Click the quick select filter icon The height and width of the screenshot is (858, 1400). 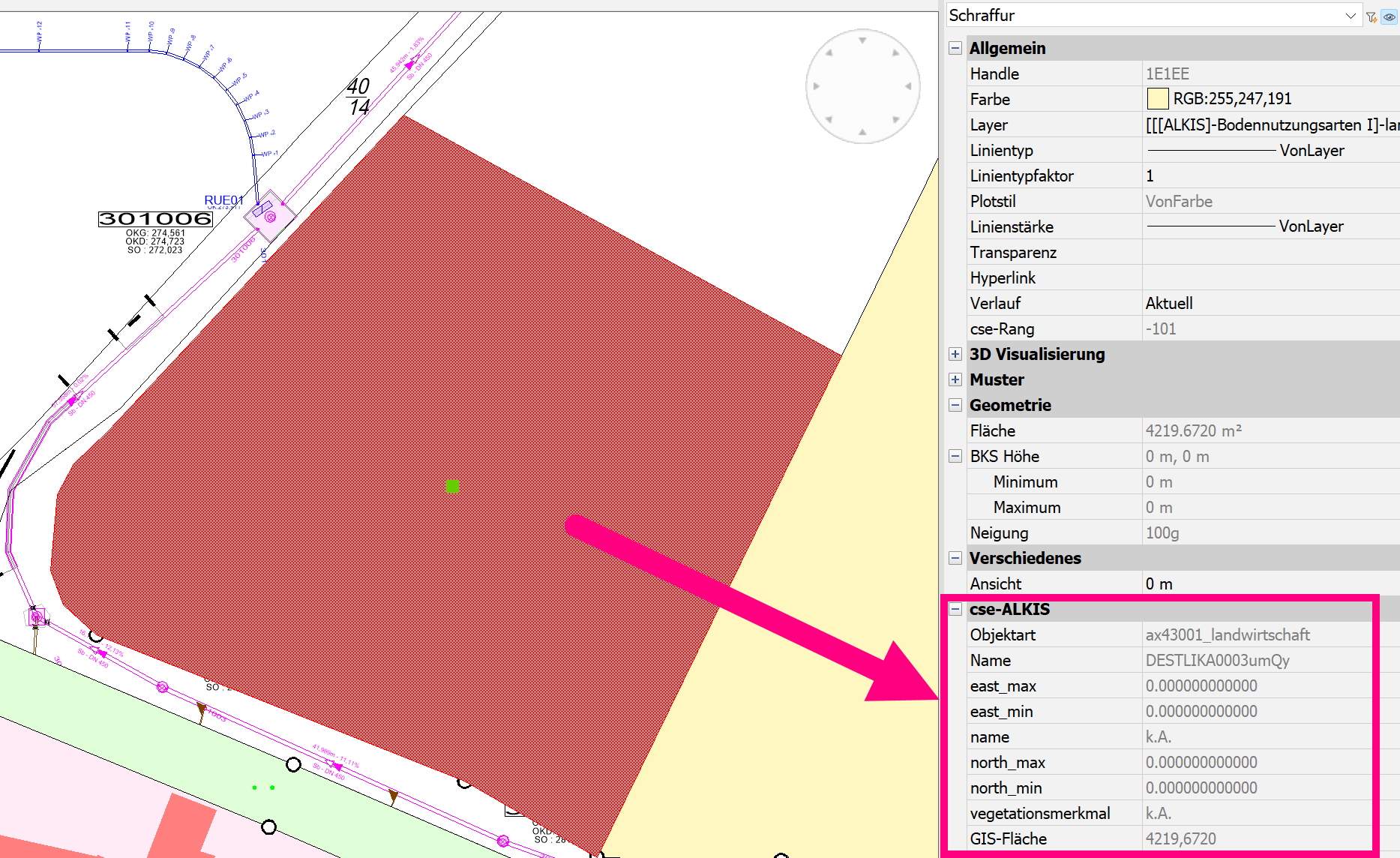point(1371,16)
